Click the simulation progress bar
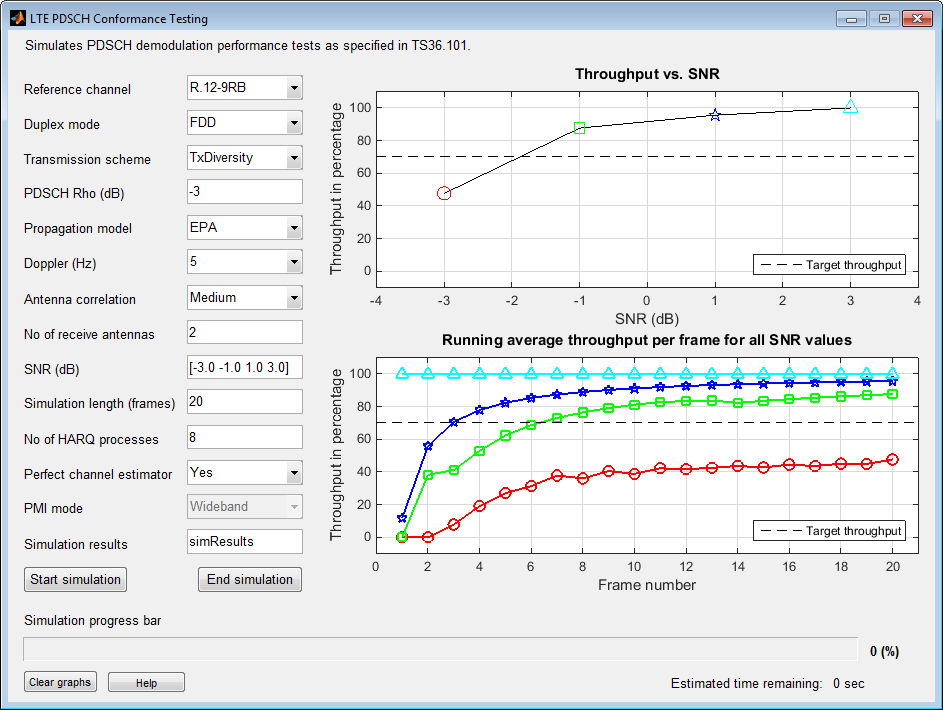Image resolution: width=943 pixels, height=710 pixels. pyautogui.click(x=440, y=649)
